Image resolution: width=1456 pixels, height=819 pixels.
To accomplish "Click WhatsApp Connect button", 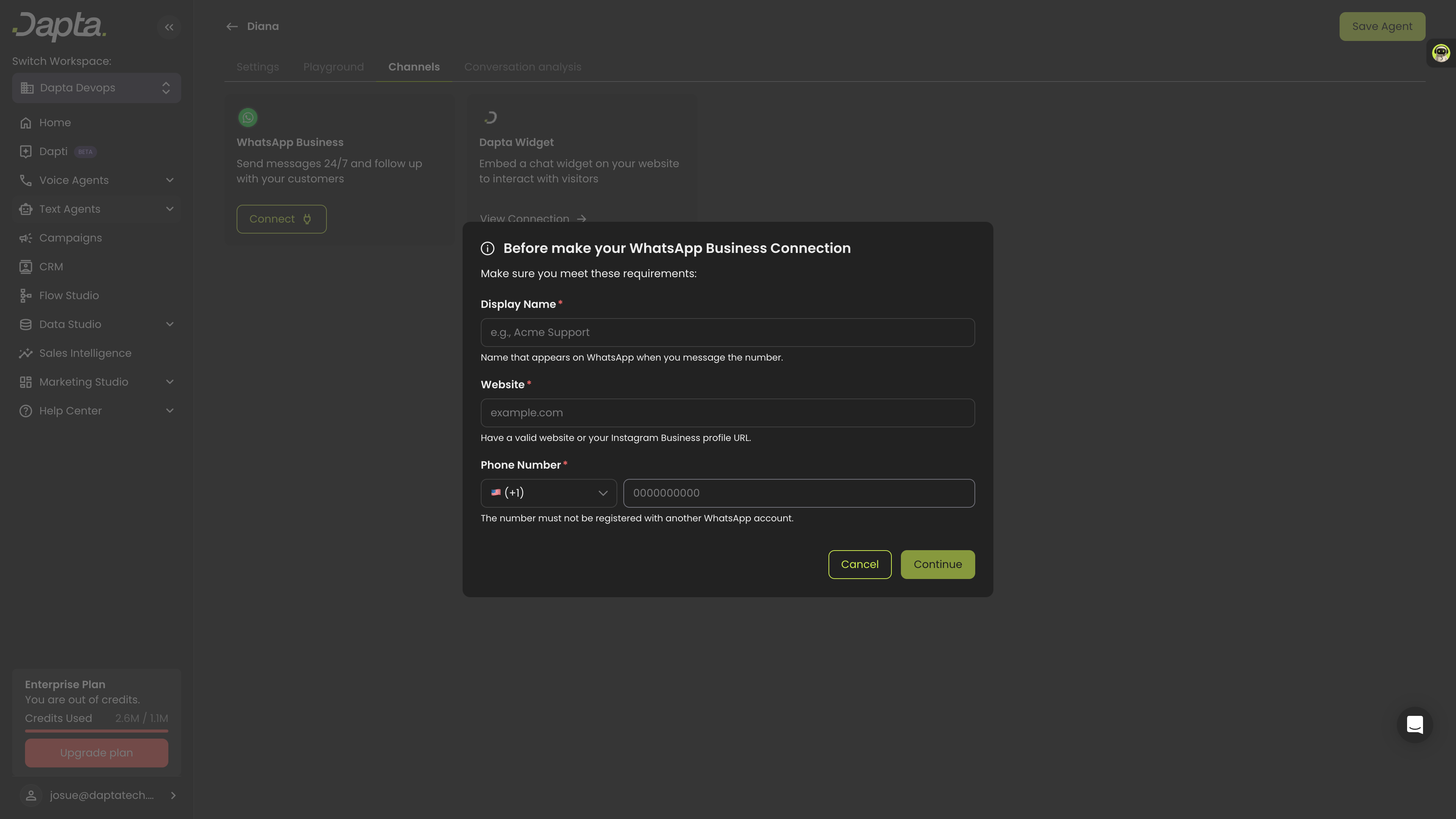I will [281, 219].
